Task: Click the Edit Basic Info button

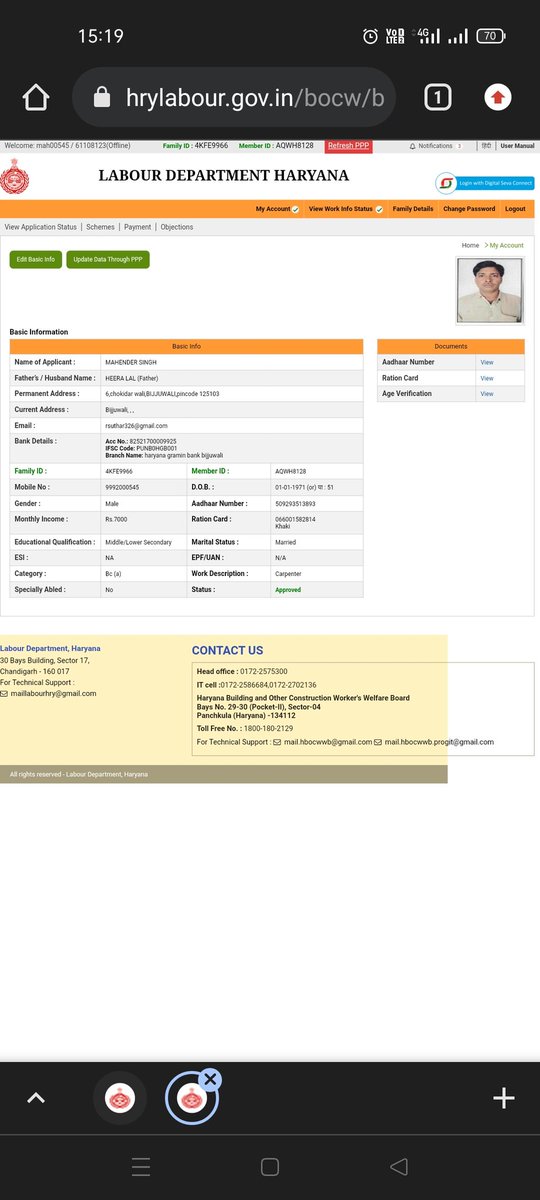Action: point(35,259)
